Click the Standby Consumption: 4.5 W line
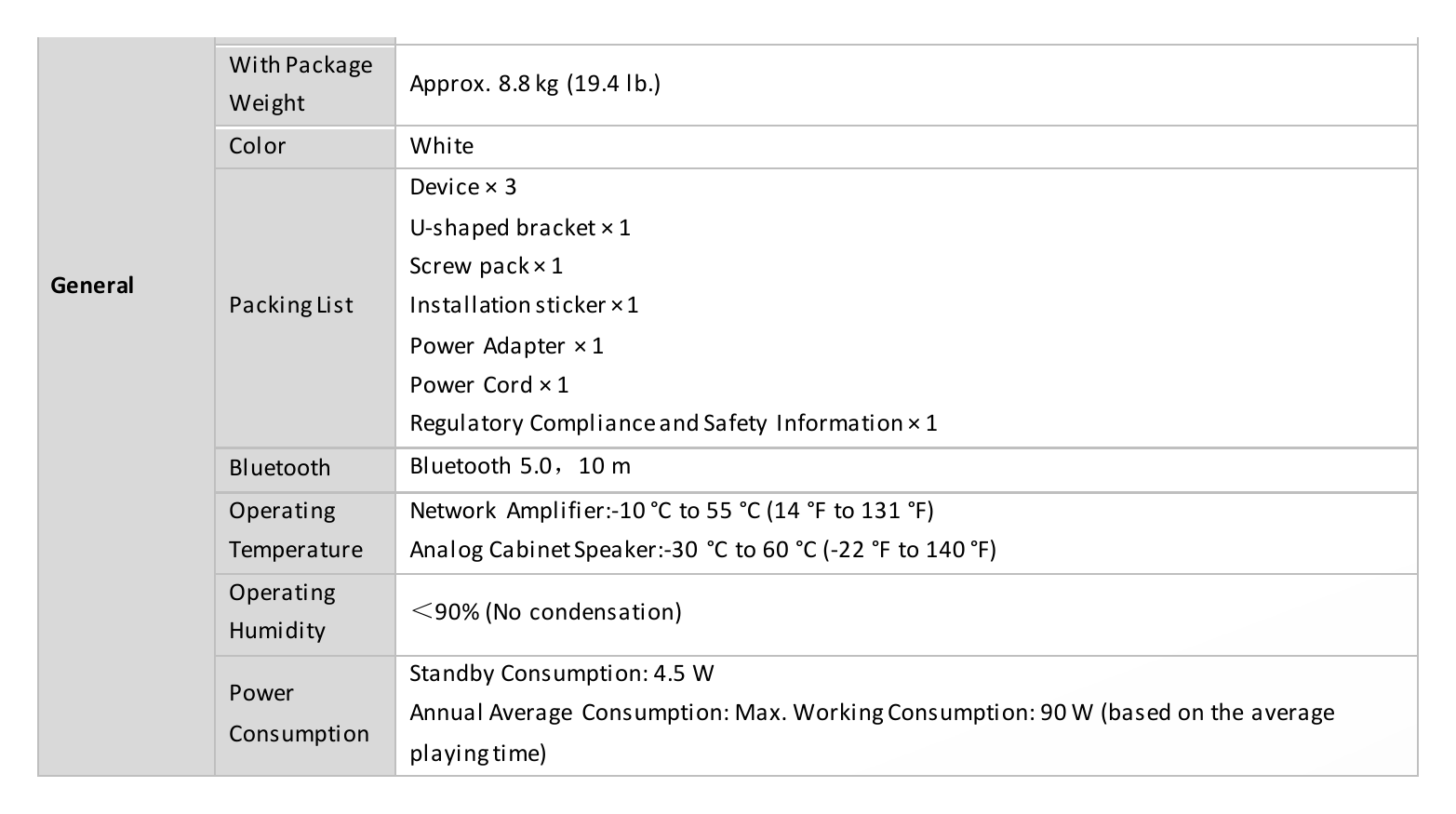This screenshot has height=814, width=1456. pyautogui.click(x=562, y=674)
